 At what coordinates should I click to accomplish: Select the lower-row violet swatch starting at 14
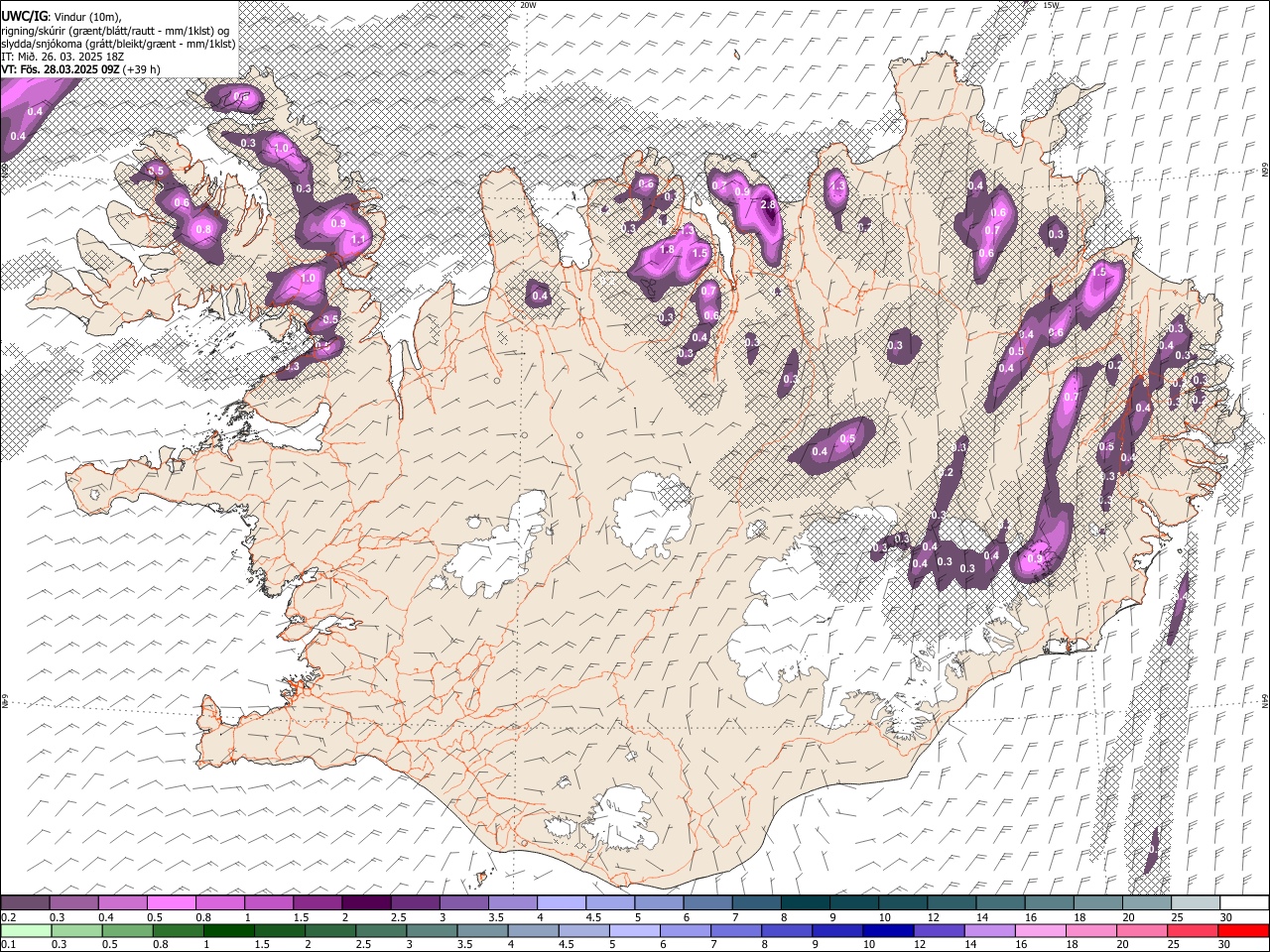(x=989, y=930)
